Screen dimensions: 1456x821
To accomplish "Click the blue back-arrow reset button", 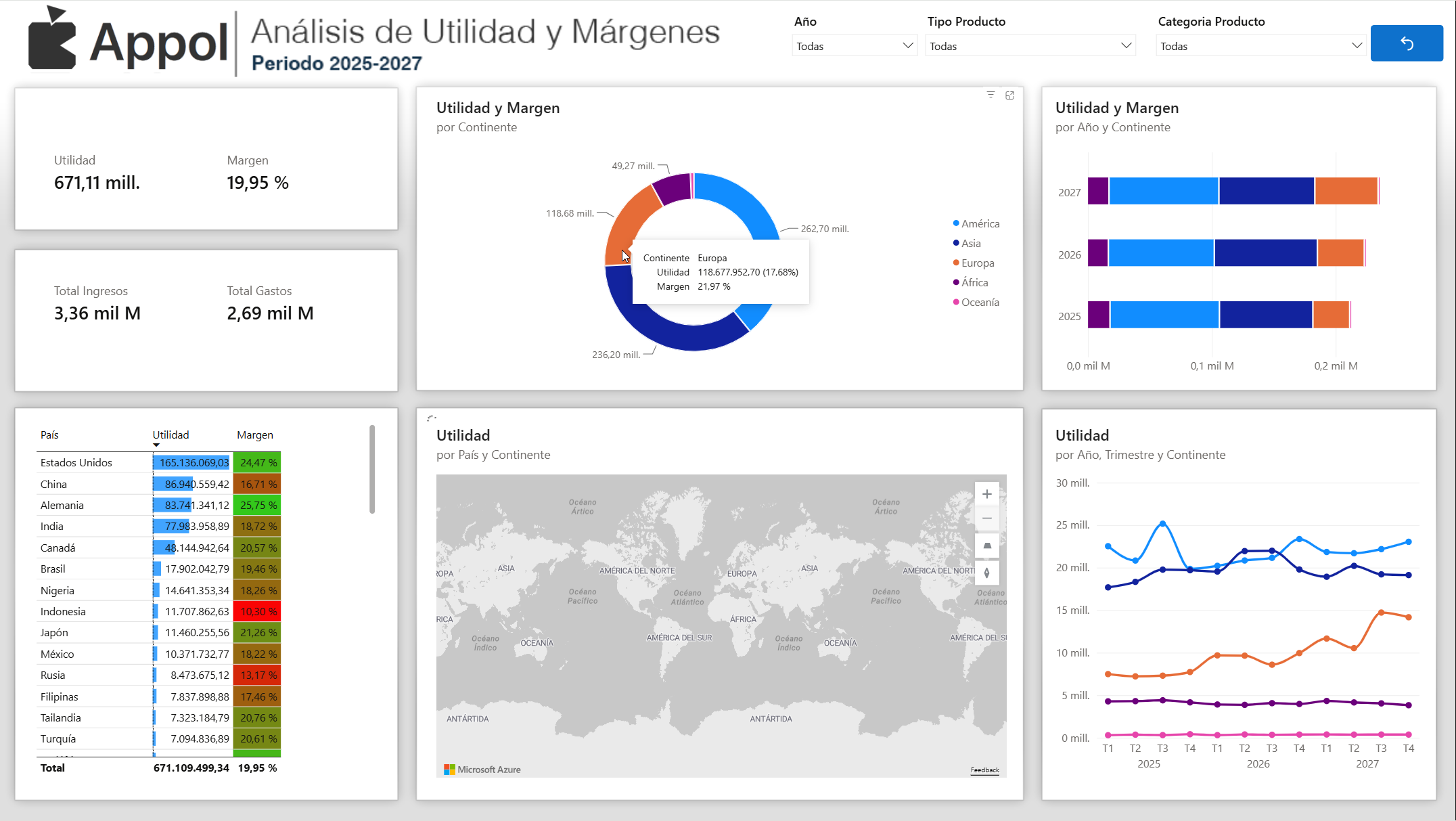I will 1407,43.
